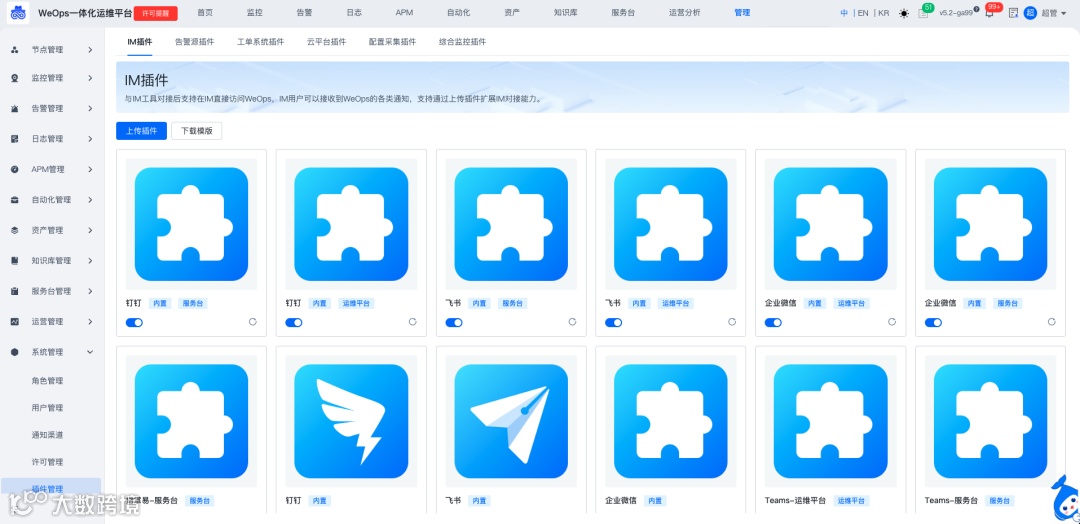Expand the 告警管理 chevron
The image size is (1080, 524).
point(90,109)
